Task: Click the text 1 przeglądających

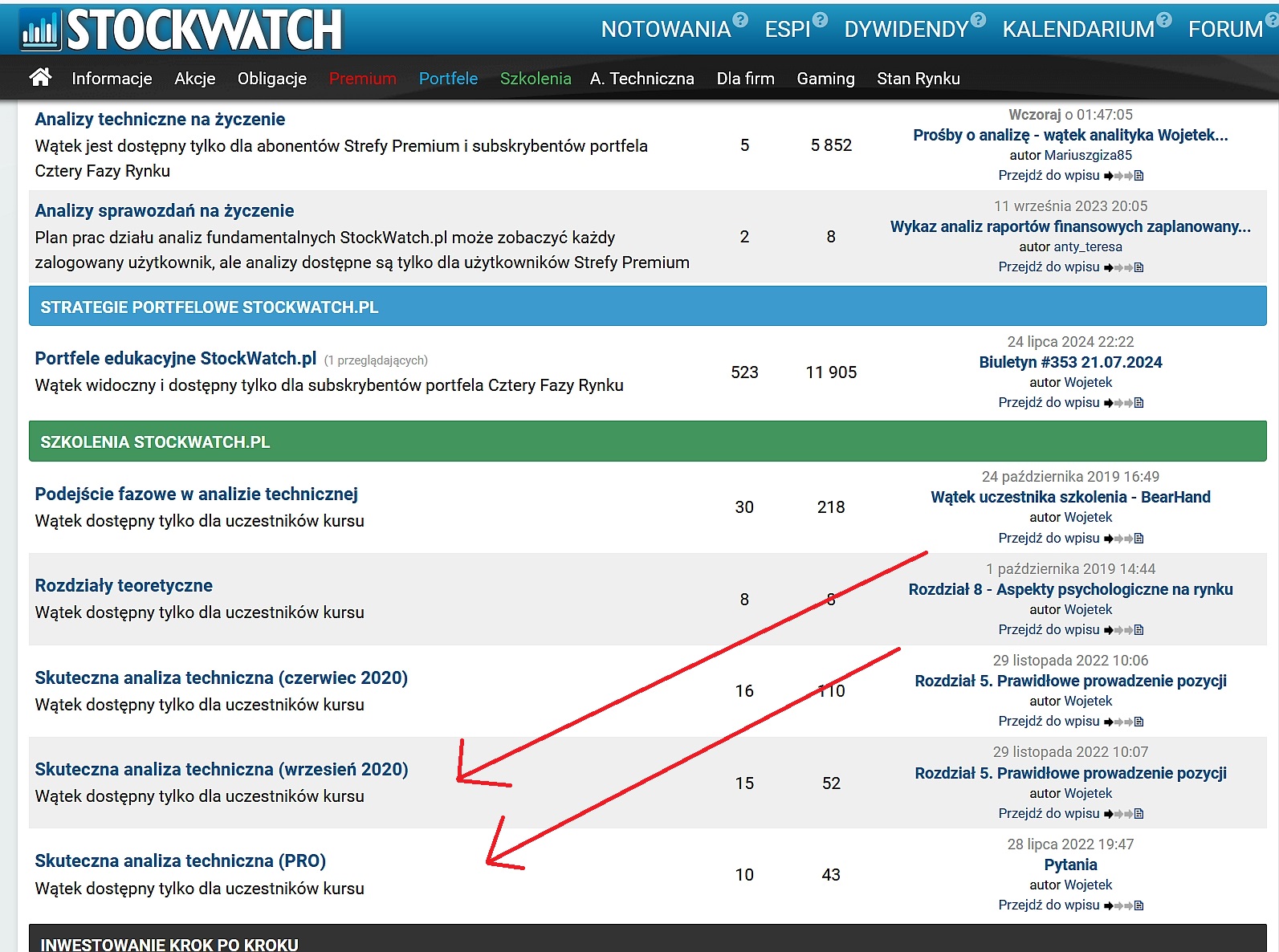Action: 376,360
